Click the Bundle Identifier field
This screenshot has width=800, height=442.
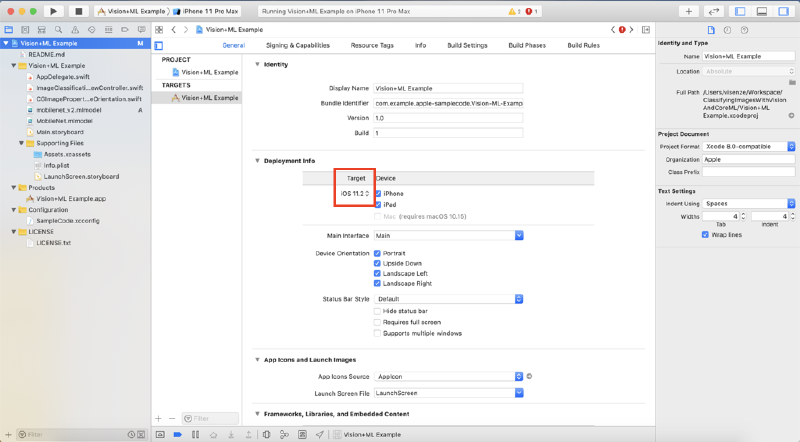pos(448,103)
